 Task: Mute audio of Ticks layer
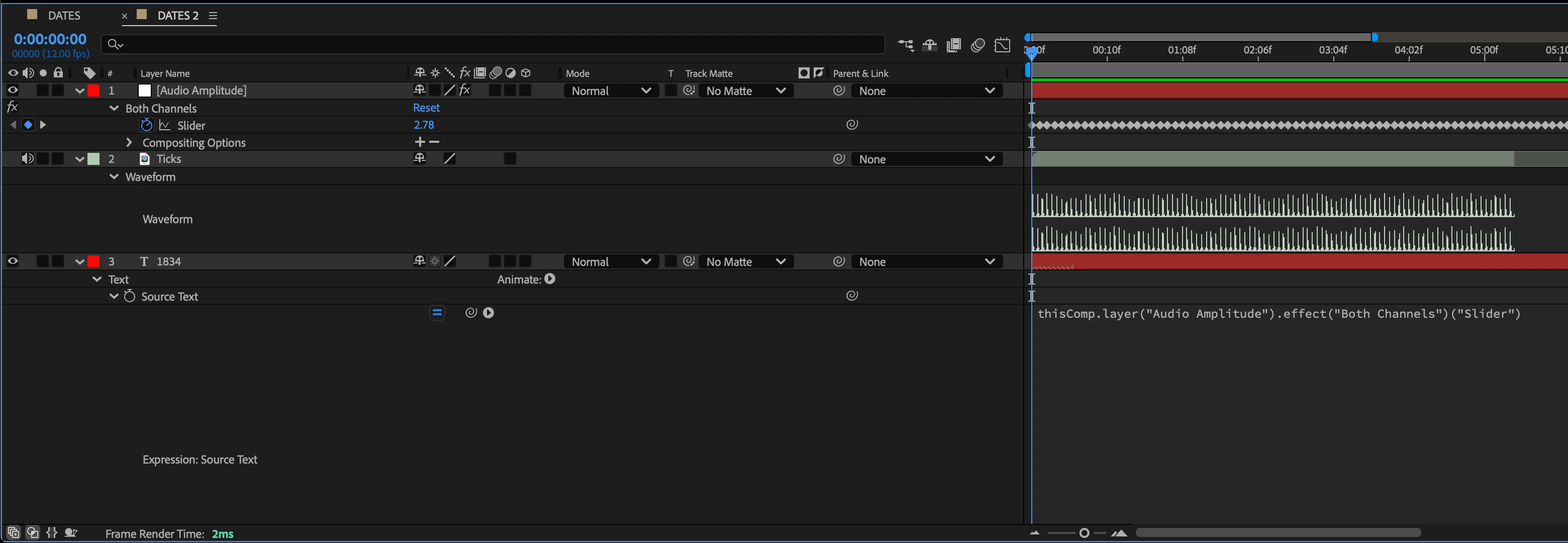28,159
